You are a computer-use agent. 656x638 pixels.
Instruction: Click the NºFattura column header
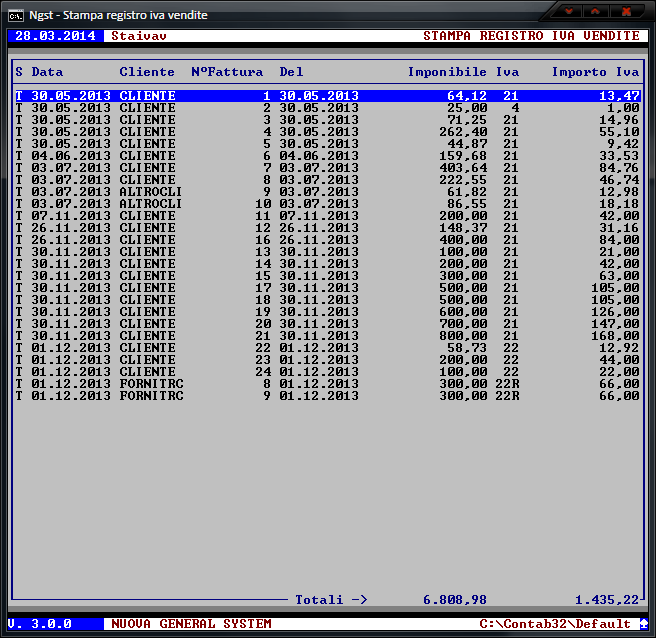coord(227,72)
